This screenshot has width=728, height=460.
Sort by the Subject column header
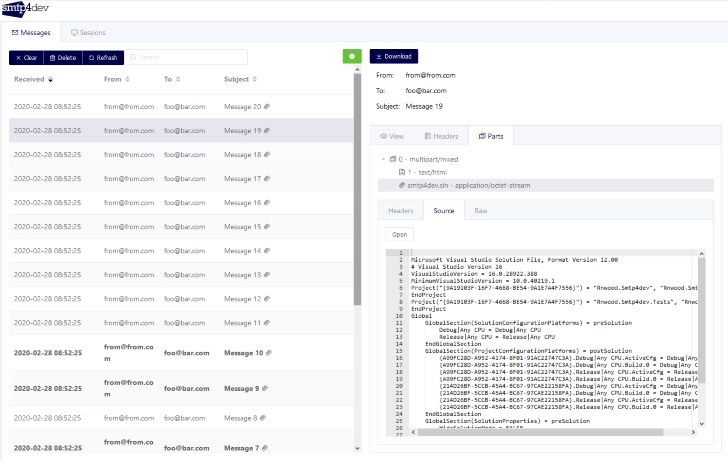pyautogui.click(x=236, y=79)
